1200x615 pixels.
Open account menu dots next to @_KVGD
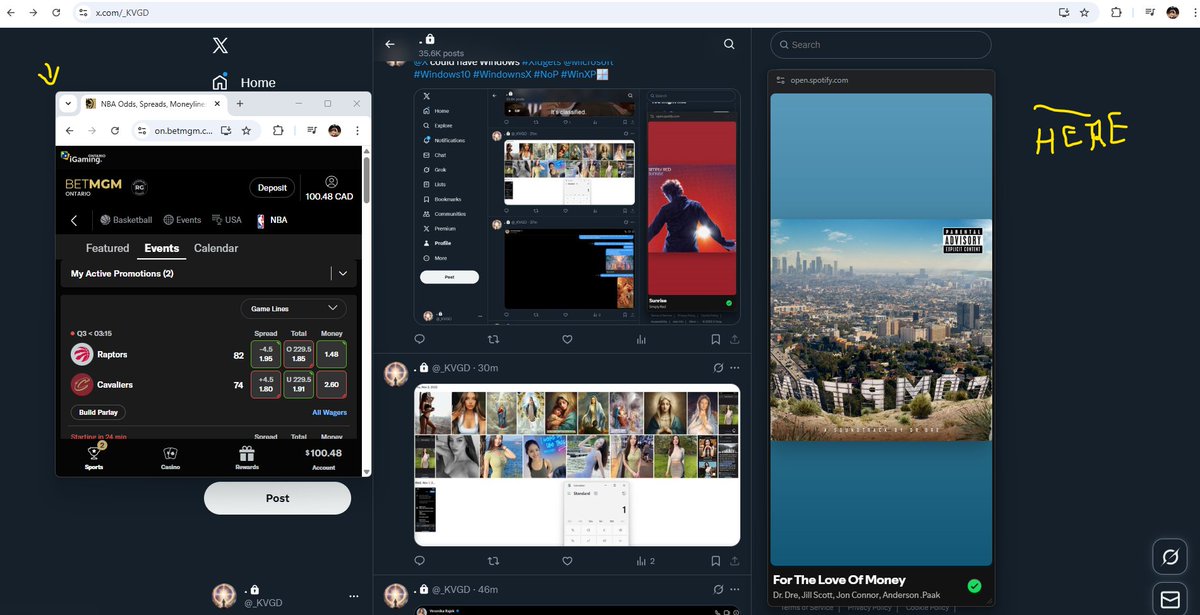(353, 596)
